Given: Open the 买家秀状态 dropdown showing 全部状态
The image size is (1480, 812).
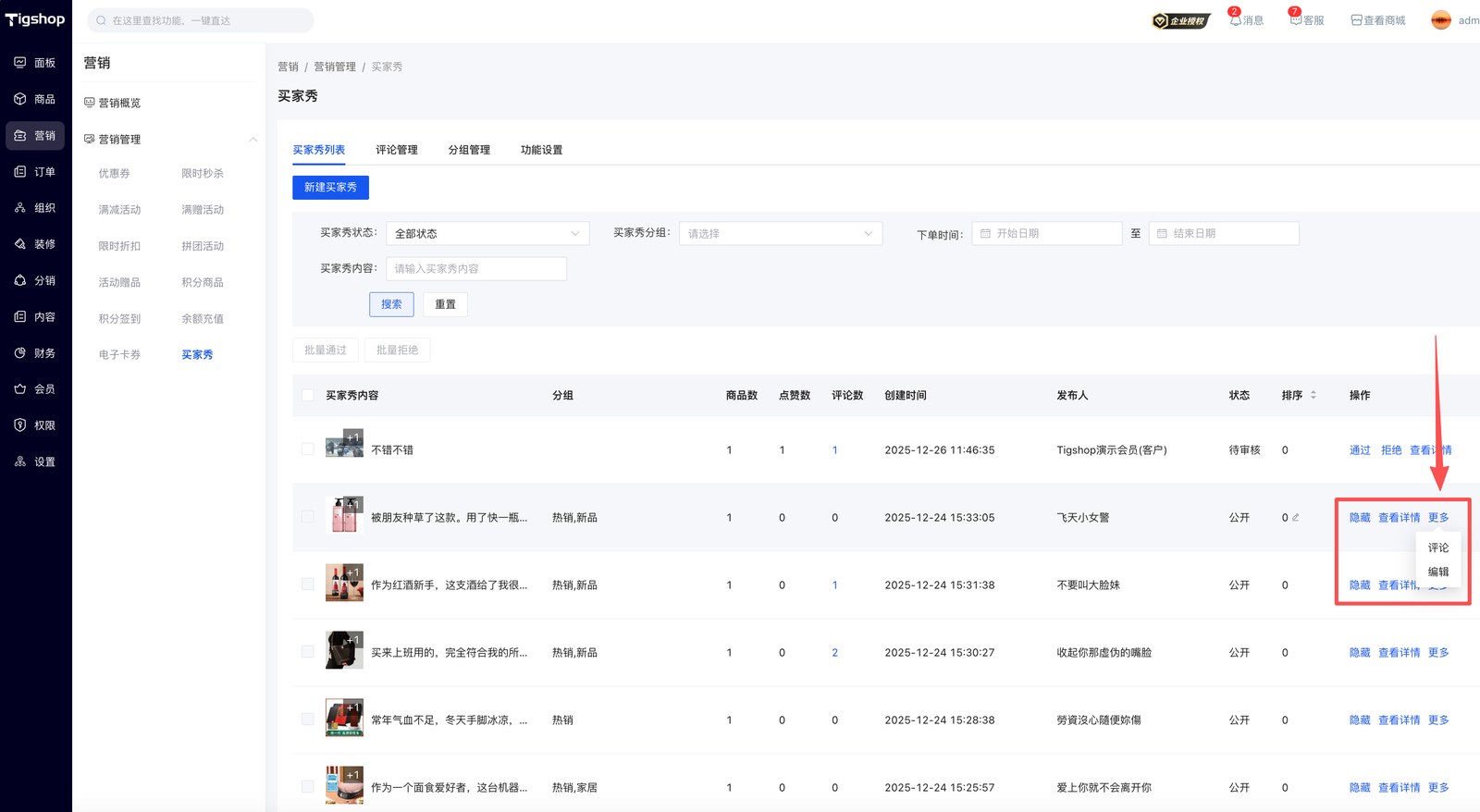Looking at the screenshot, I should pyautogui.click(x=487, y=234).
